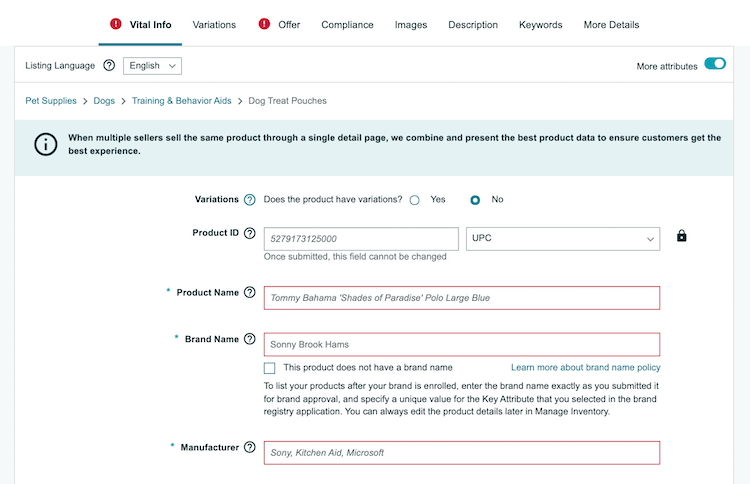Open the Offer tab
Screen dimensions: 750x484
click(x=289, y=24)
